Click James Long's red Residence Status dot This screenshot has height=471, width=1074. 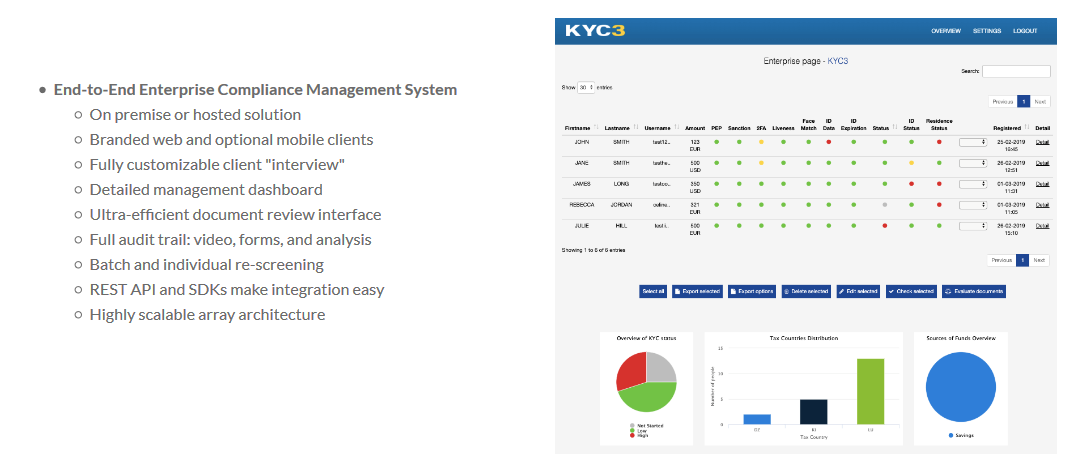(x=939, y=183)
